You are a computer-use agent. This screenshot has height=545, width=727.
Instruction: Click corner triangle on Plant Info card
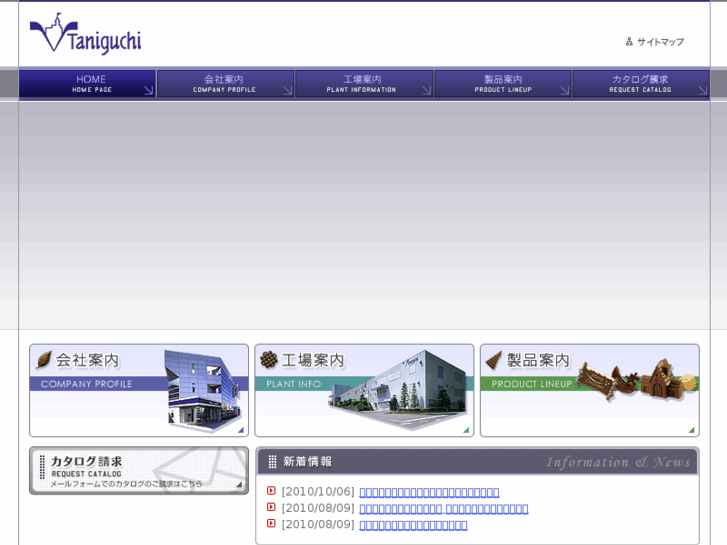(466, 430)
